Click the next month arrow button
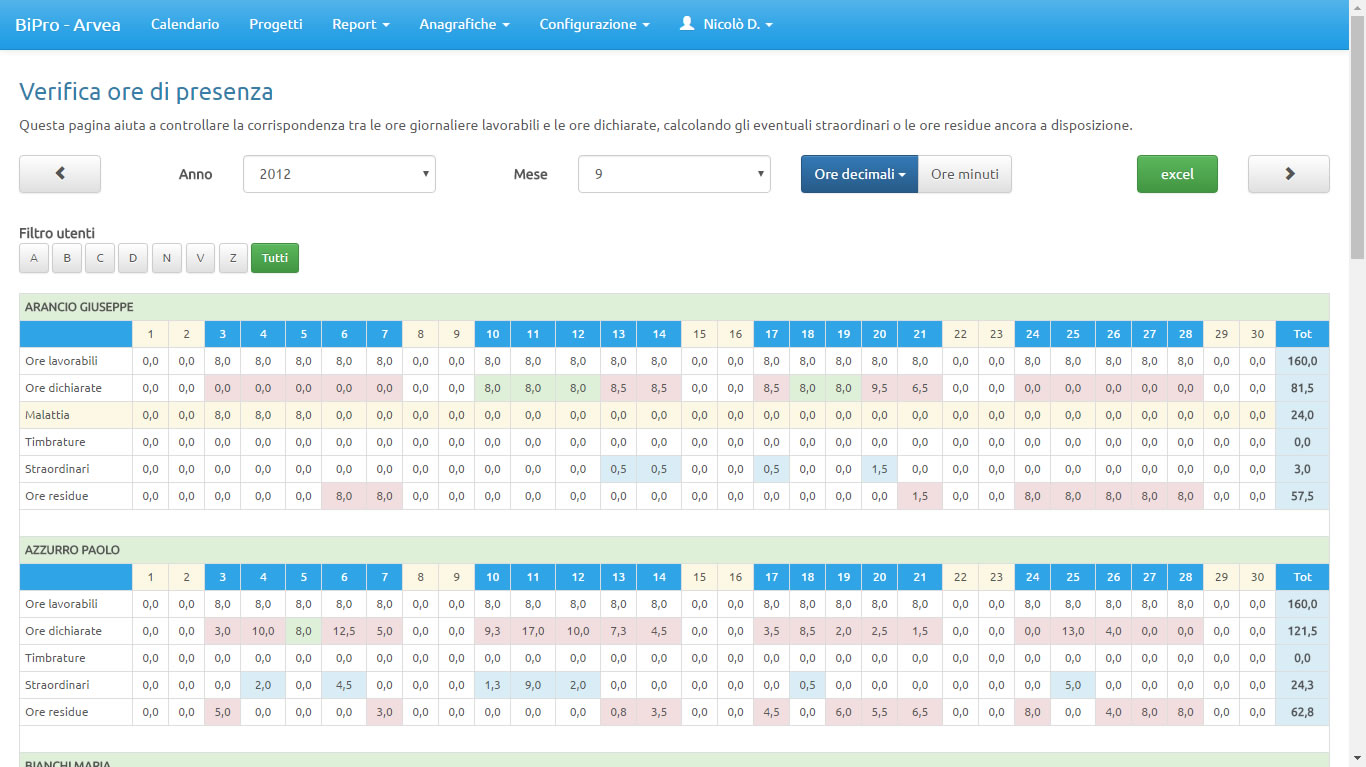This screenshot has height=767, width=1366. (x=1288, y=174)
